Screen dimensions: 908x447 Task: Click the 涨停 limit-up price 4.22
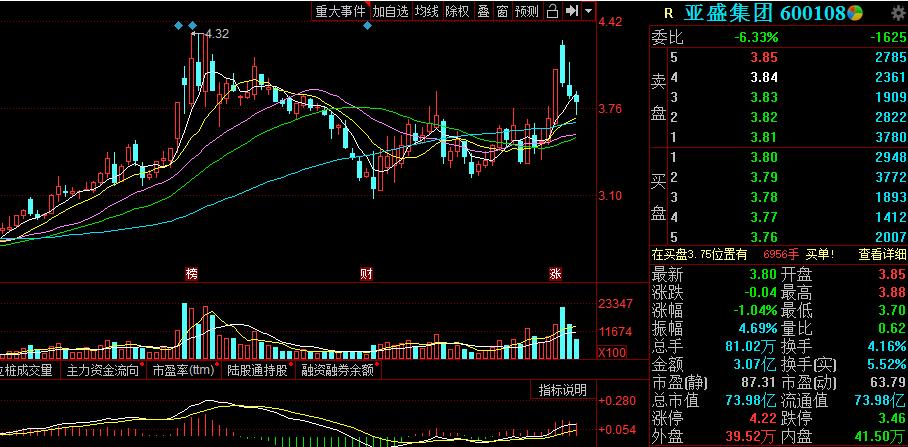764,419
